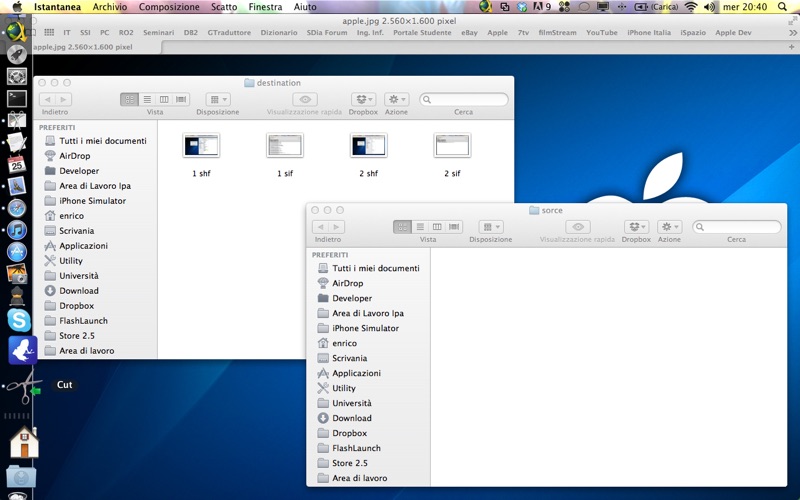Open Dropbox dropdown in destination window
The width and height of the screenshot is (800, 500).
tap(364, 99)
